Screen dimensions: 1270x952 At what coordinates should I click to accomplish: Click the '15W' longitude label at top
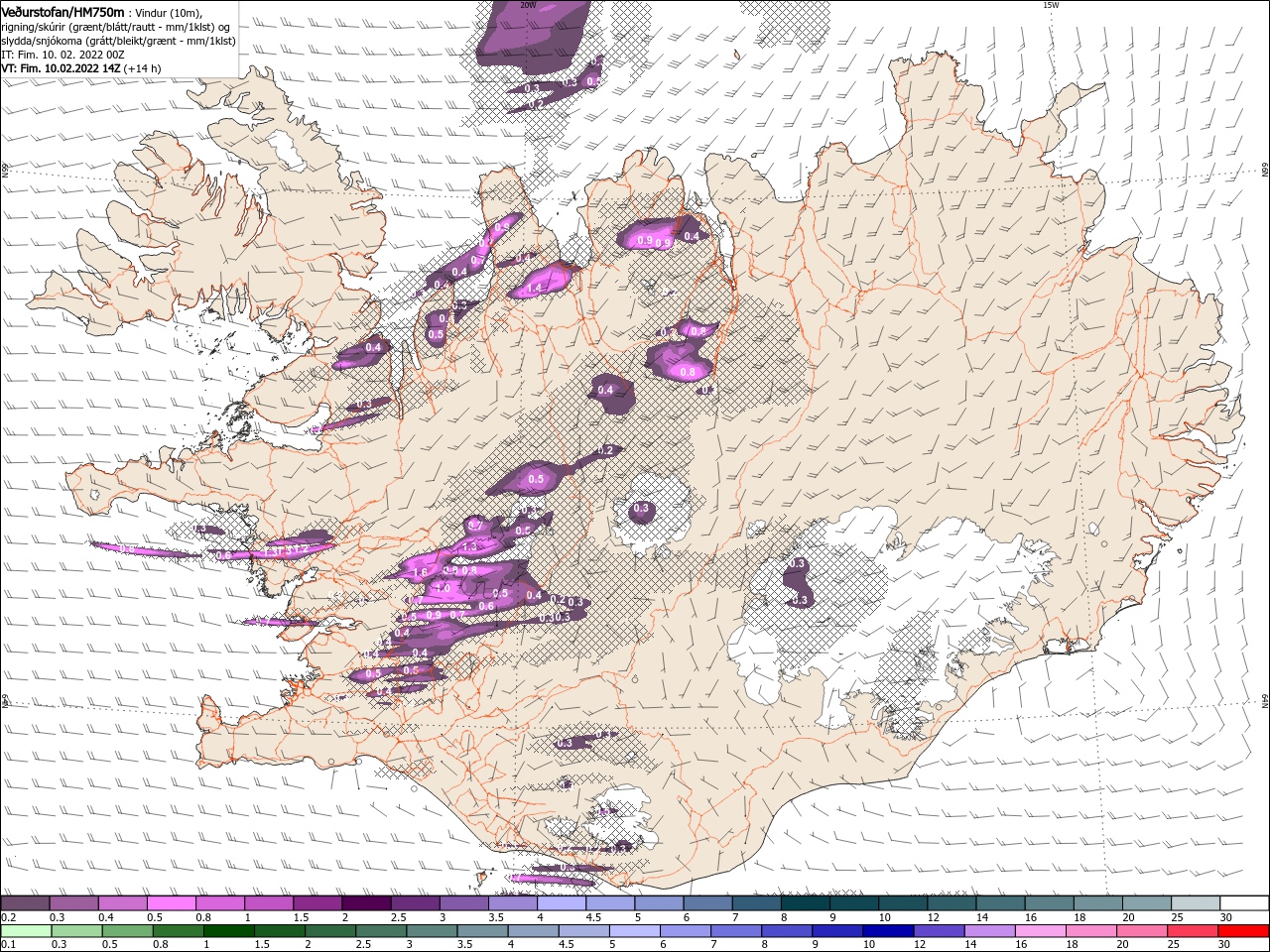[x=1051, y=5]
